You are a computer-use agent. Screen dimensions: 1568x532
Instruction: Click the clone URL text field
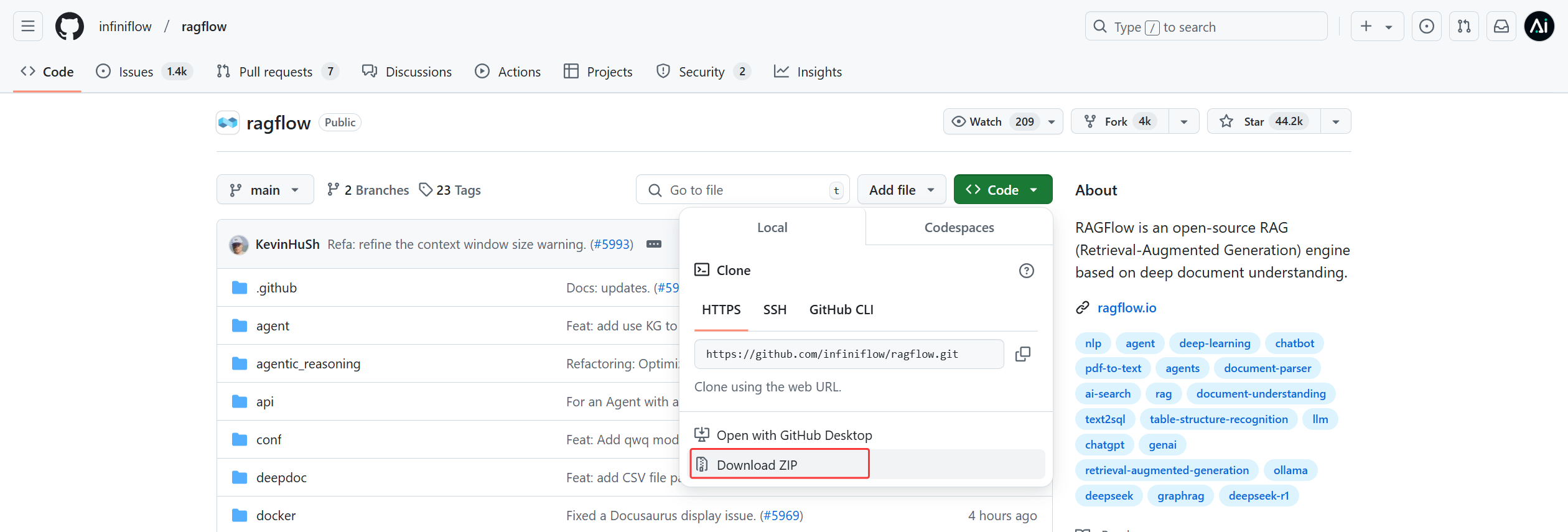849,354
